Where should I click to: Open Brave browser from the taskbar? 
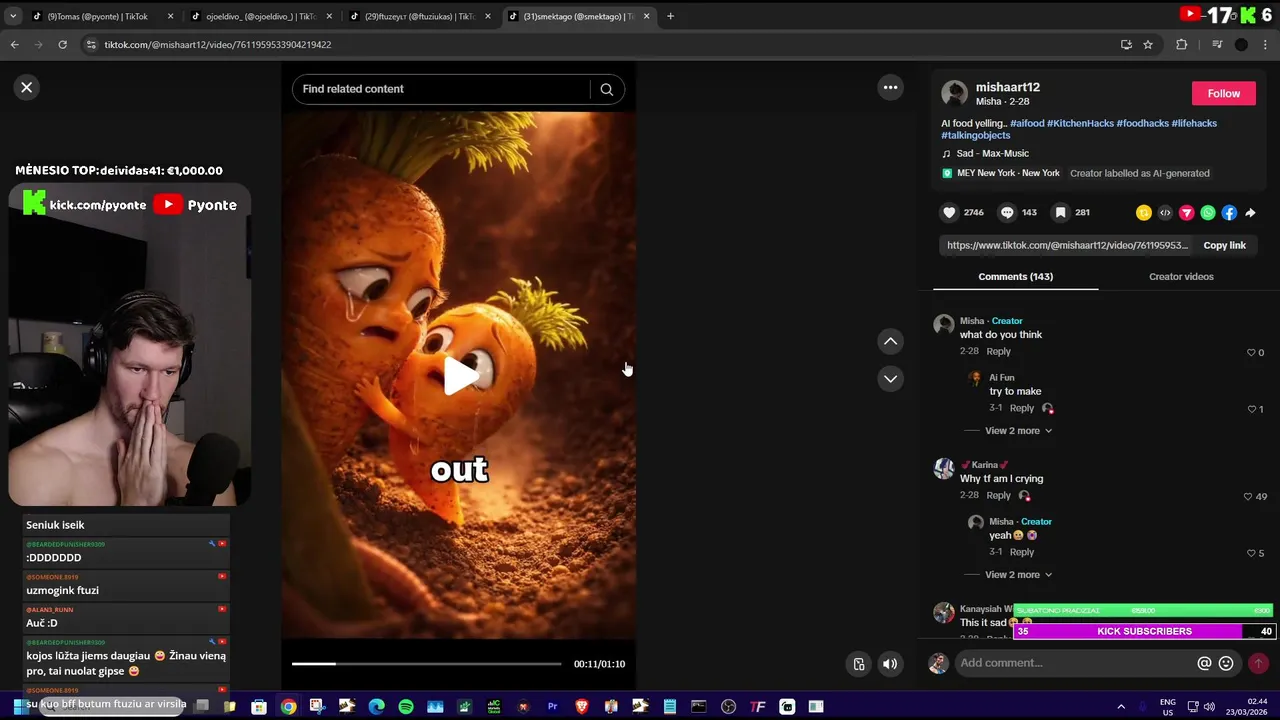tap(581, 706)
